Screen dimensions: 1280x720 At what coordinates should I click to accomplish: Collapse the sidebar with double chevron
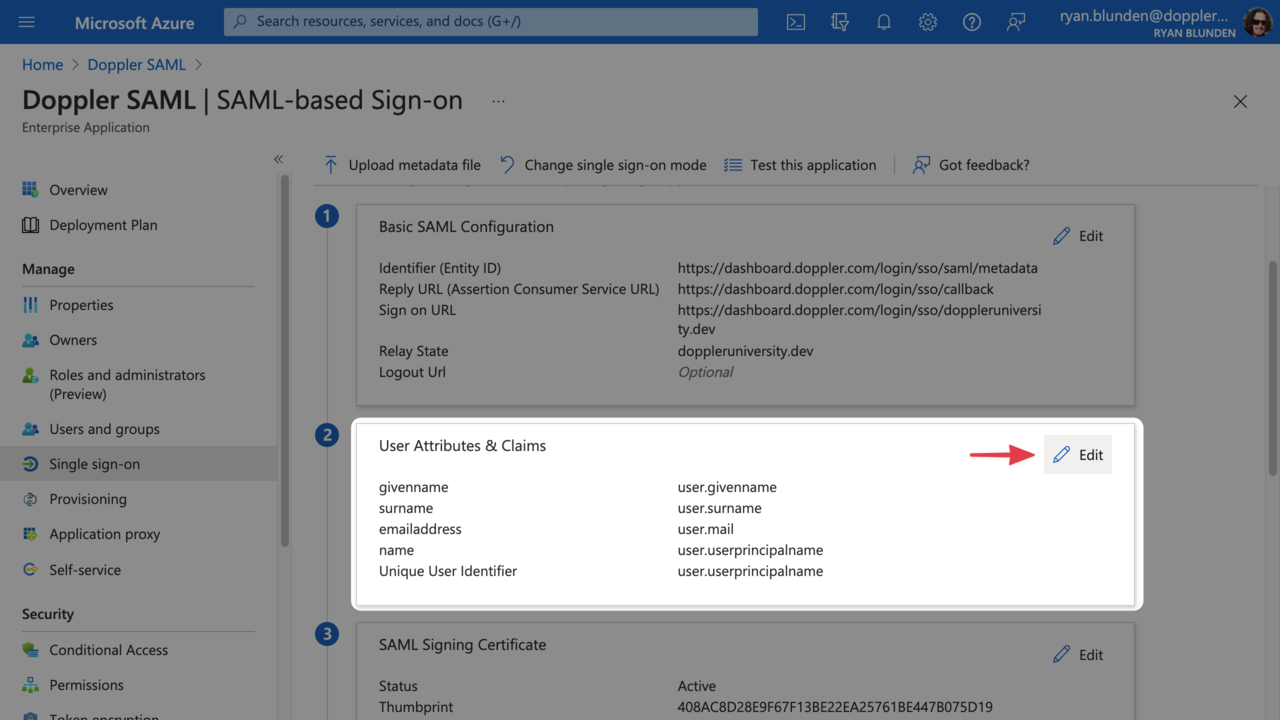pyautogui.click(x=278, y=159)
